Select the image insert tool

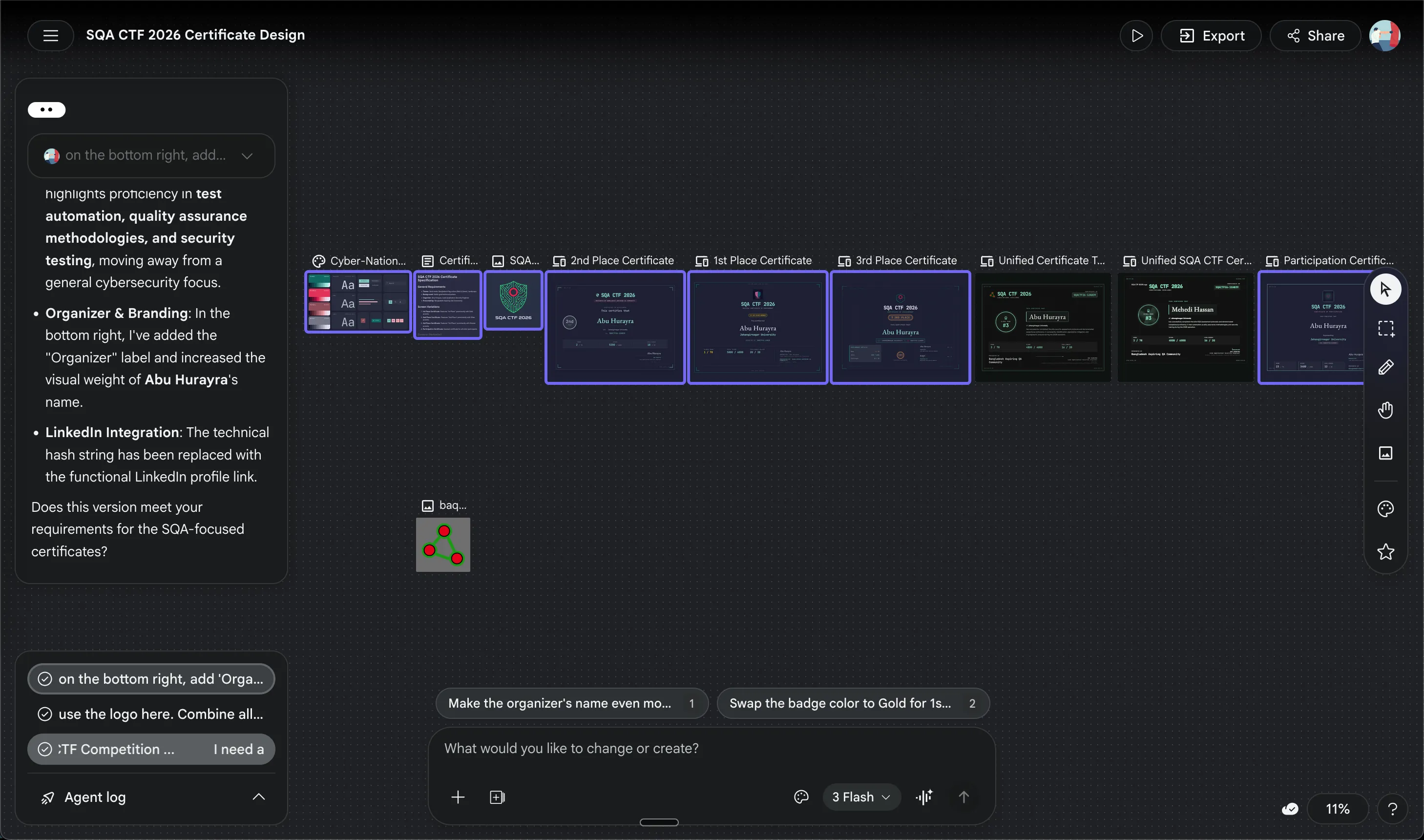[1385, 453]
